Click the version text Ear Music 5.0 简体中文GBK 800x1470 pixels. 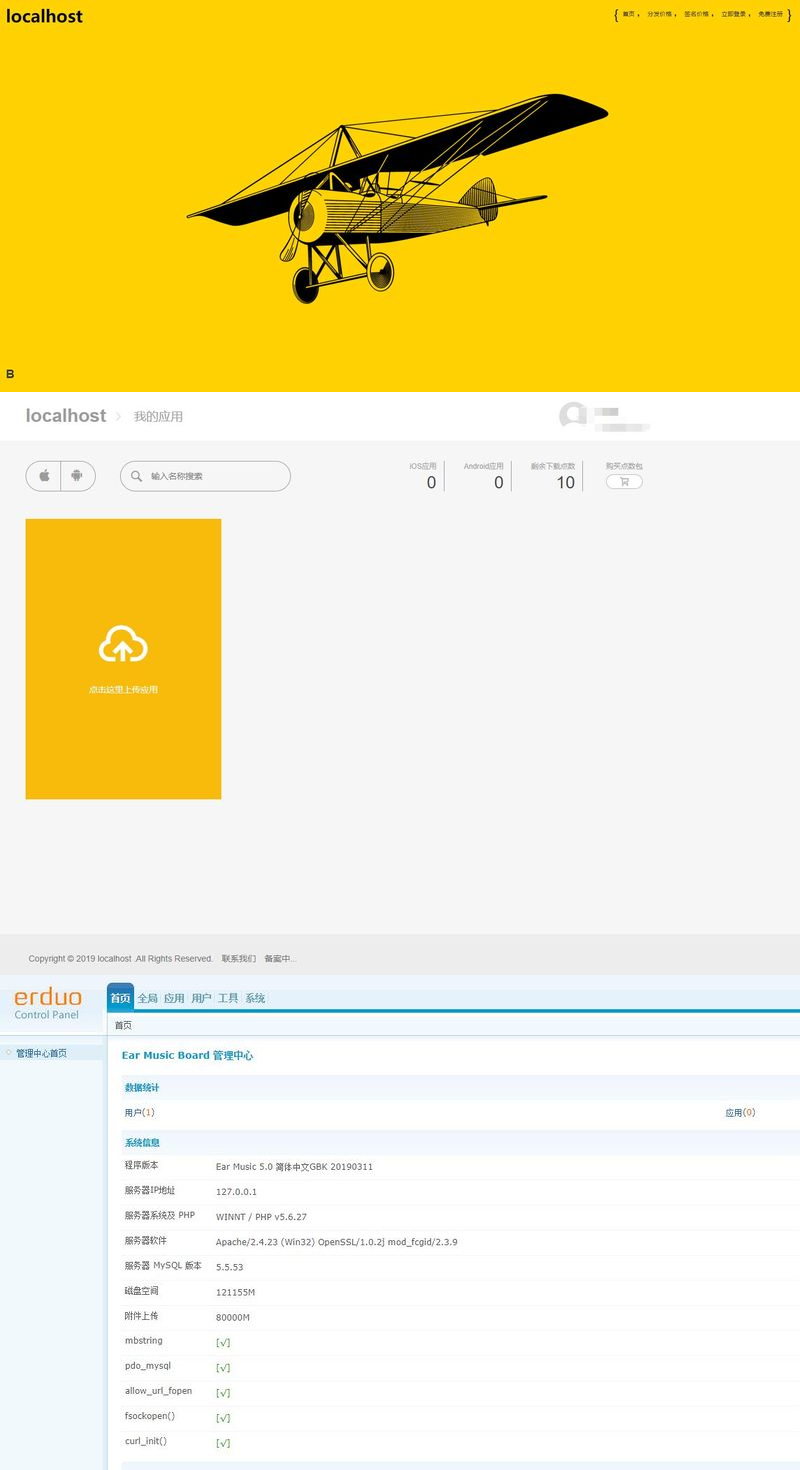pos(294,1166)
